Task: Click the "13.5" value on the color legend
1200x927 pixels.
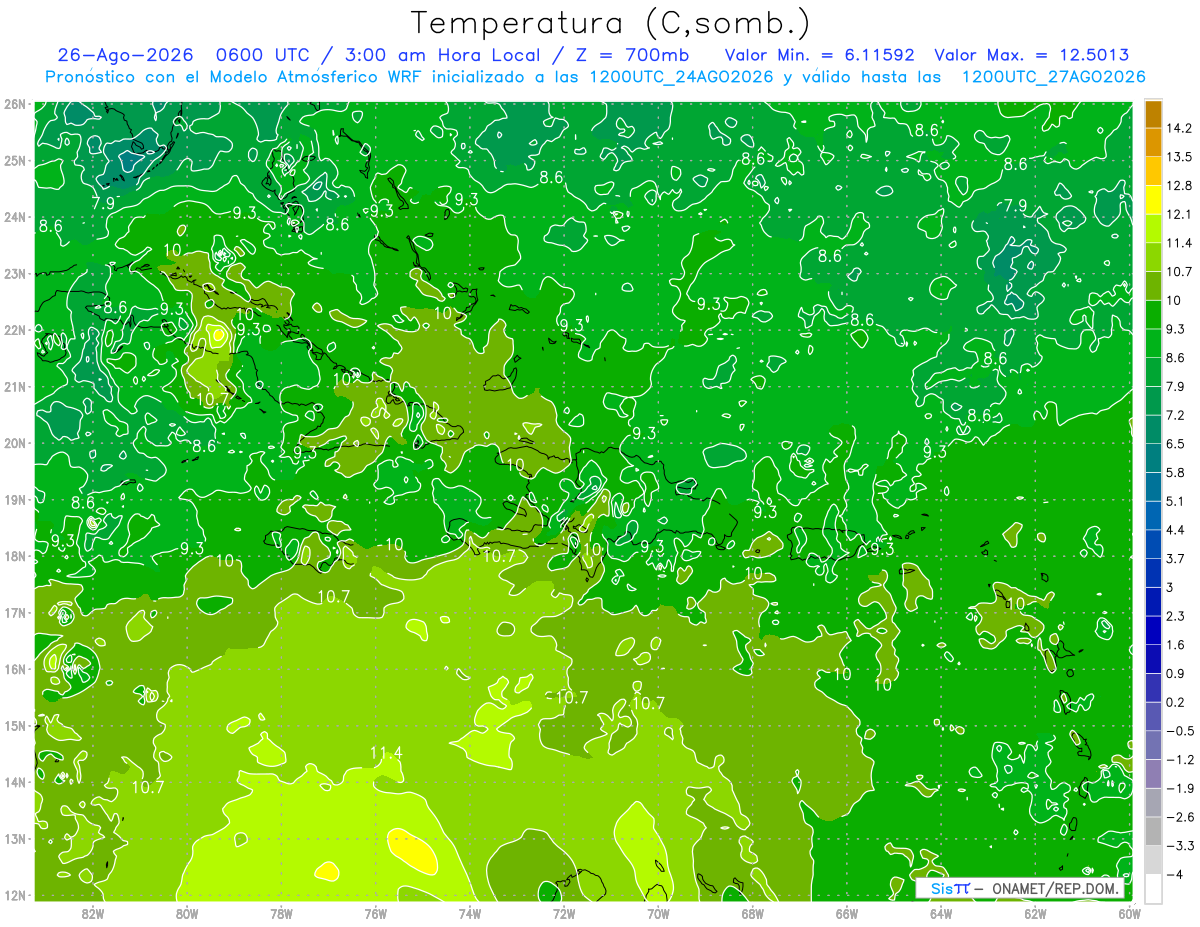Action: click(x=1180, y=157)
